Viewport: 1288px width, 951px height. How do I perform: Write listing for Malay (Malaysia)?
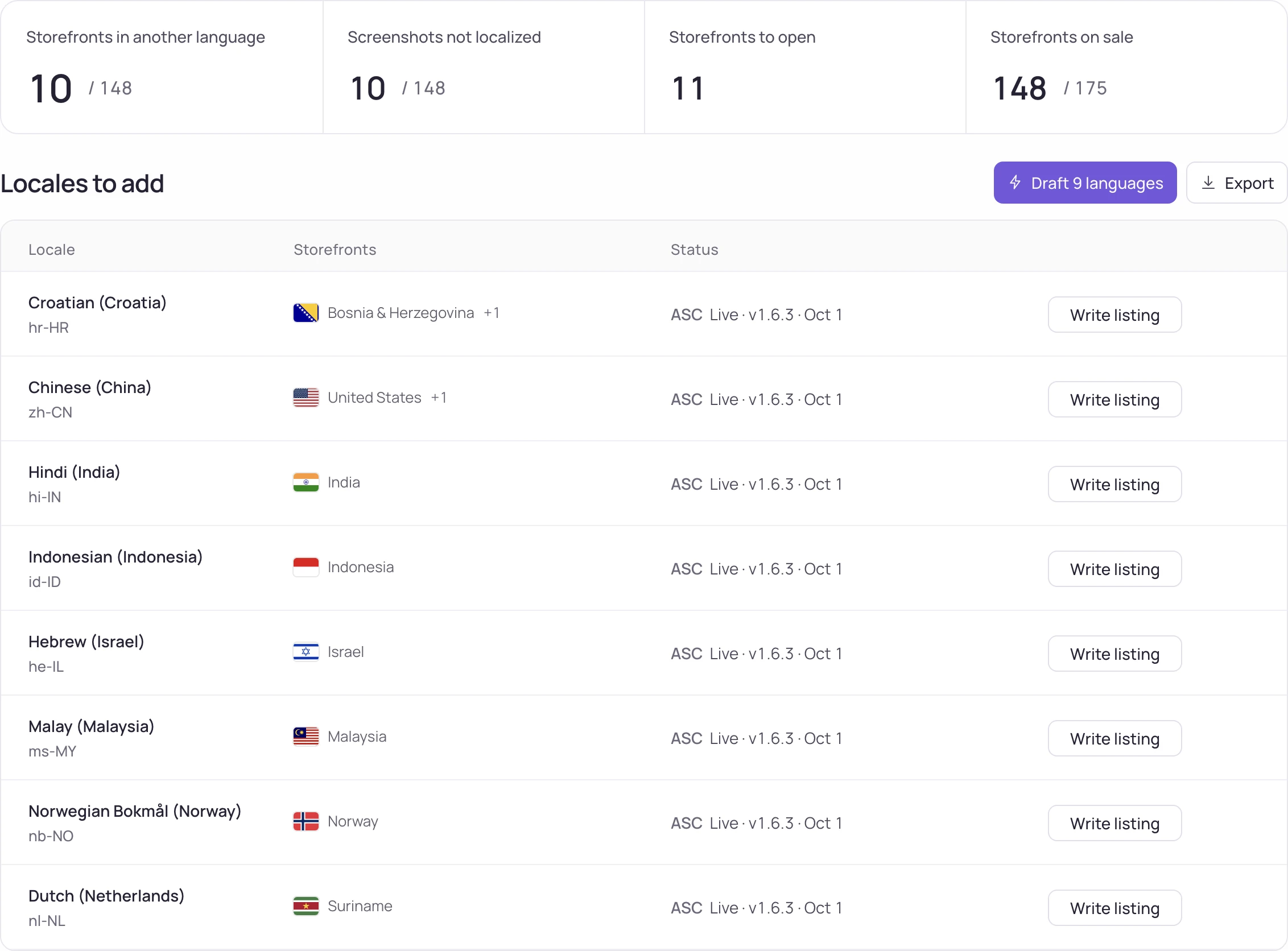click(x=1114, y=738)
